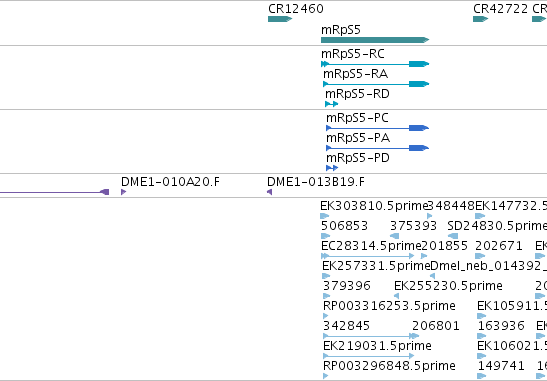Click the mRpS5-PC protein label
Image resolution: width=547 pixels, height=381 pixels.
tap(358, 118)
